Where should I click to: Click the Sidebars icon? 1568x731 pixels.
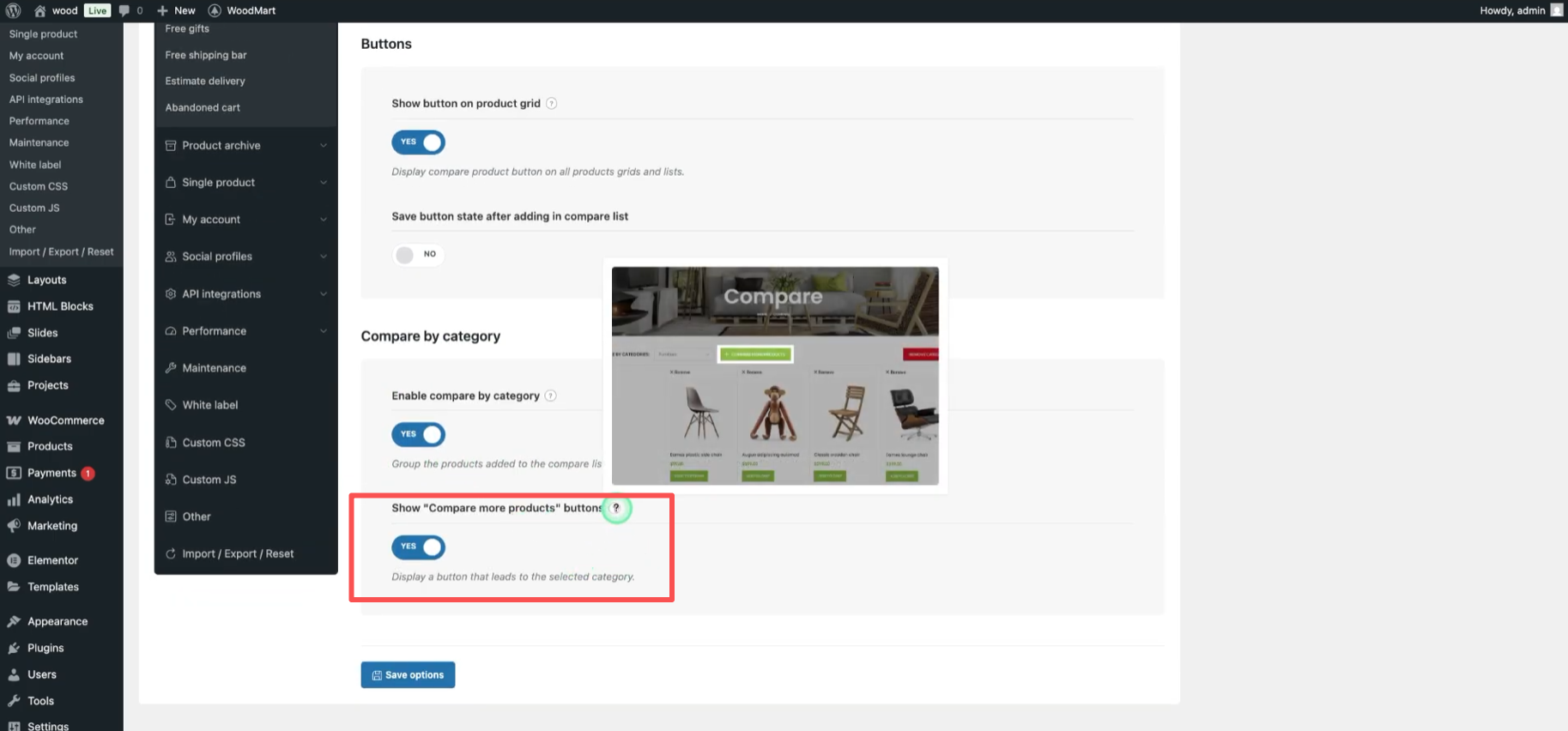pyautogui.click(x=14, y=359)
